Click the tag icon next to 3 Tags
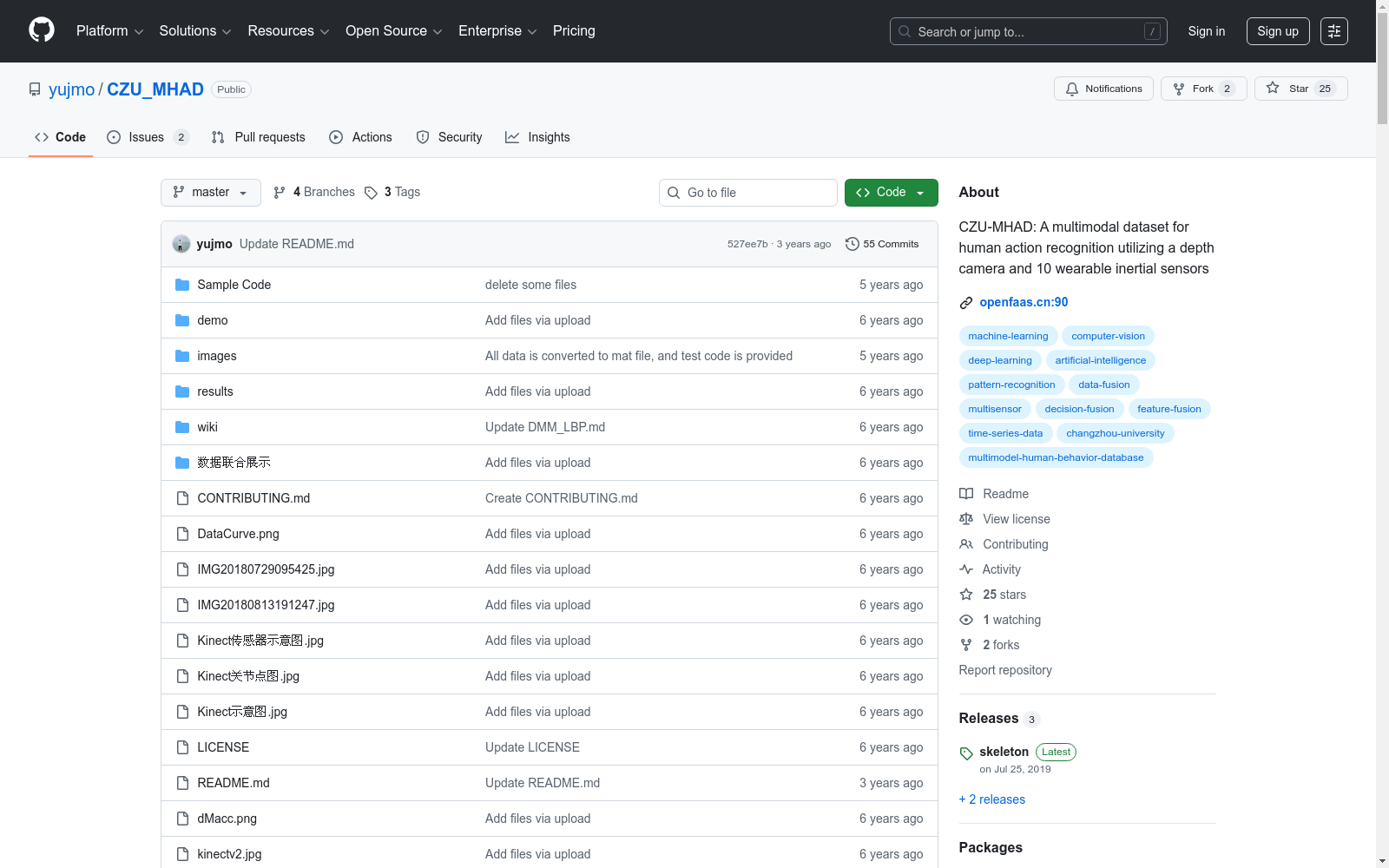The height and width of the screenshot is (868, 1389). [x=371, y=193]
